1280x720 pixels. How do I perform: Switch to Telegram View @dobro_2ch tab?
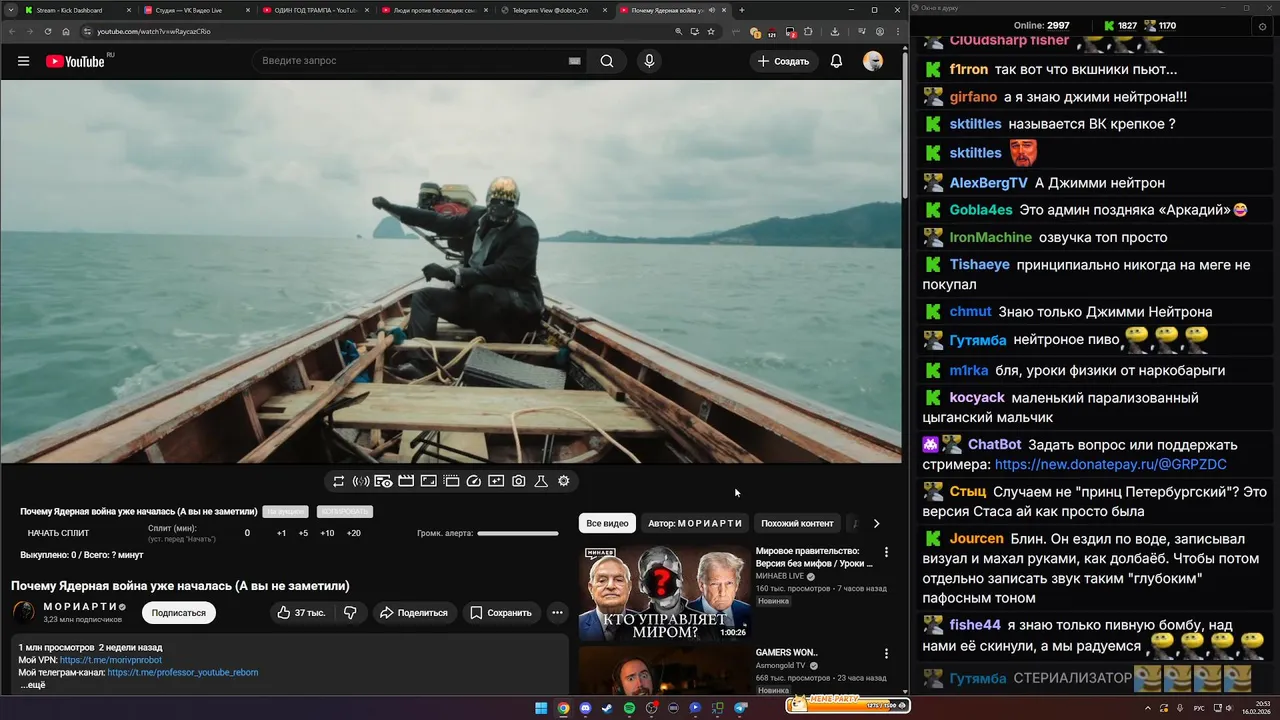[x=553, y=10]
